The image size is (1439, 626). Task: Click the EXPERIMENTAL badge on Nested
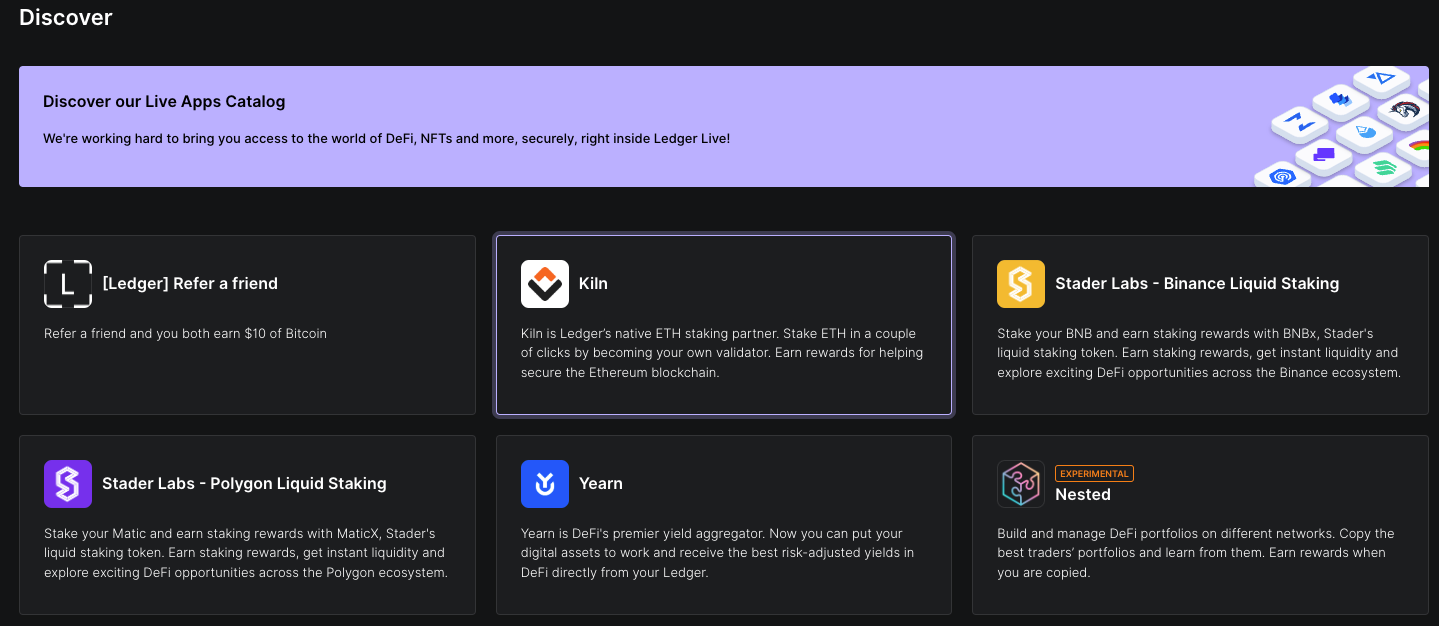coord(1094,474)
